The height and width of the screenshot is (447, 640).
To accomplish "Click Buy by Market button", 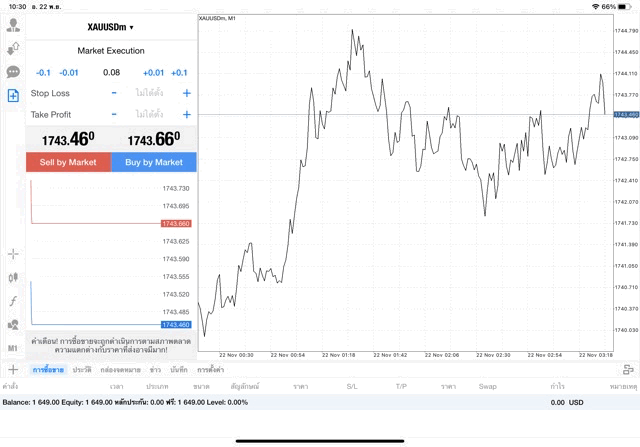I will [x=154, y=162].
